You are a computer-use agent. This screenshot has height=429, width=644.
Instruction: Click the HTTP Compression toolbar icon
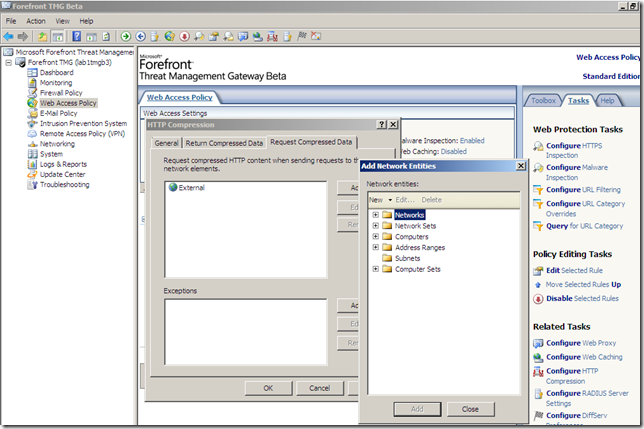(x=272, y=37)
